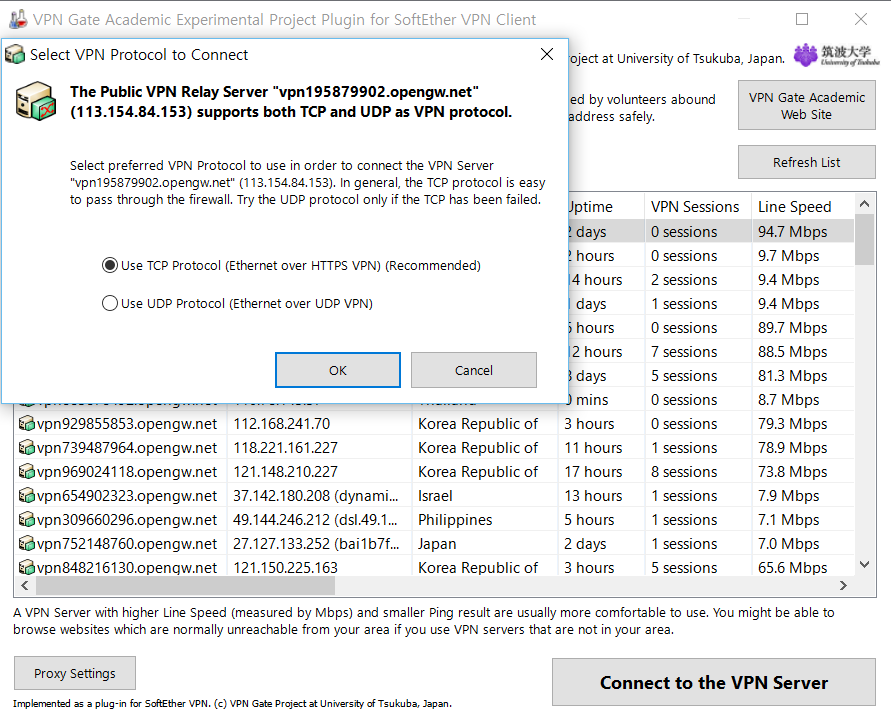This screenshot has width=891, height=717.
Task: Select host vpn309660296.opengw.net
Action: pos(127,520)
